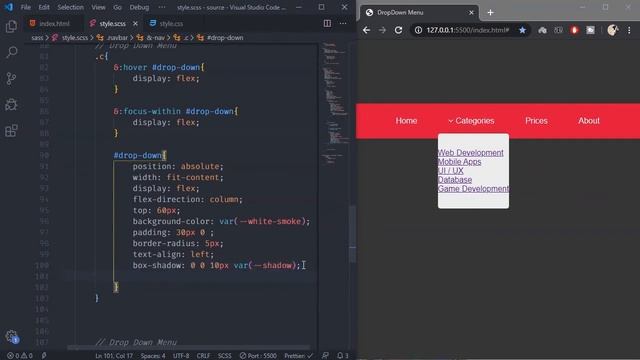Open the feedback icon in status bar
The height and width of the screenshot is (360, 640).
click(x=325, y=356)
